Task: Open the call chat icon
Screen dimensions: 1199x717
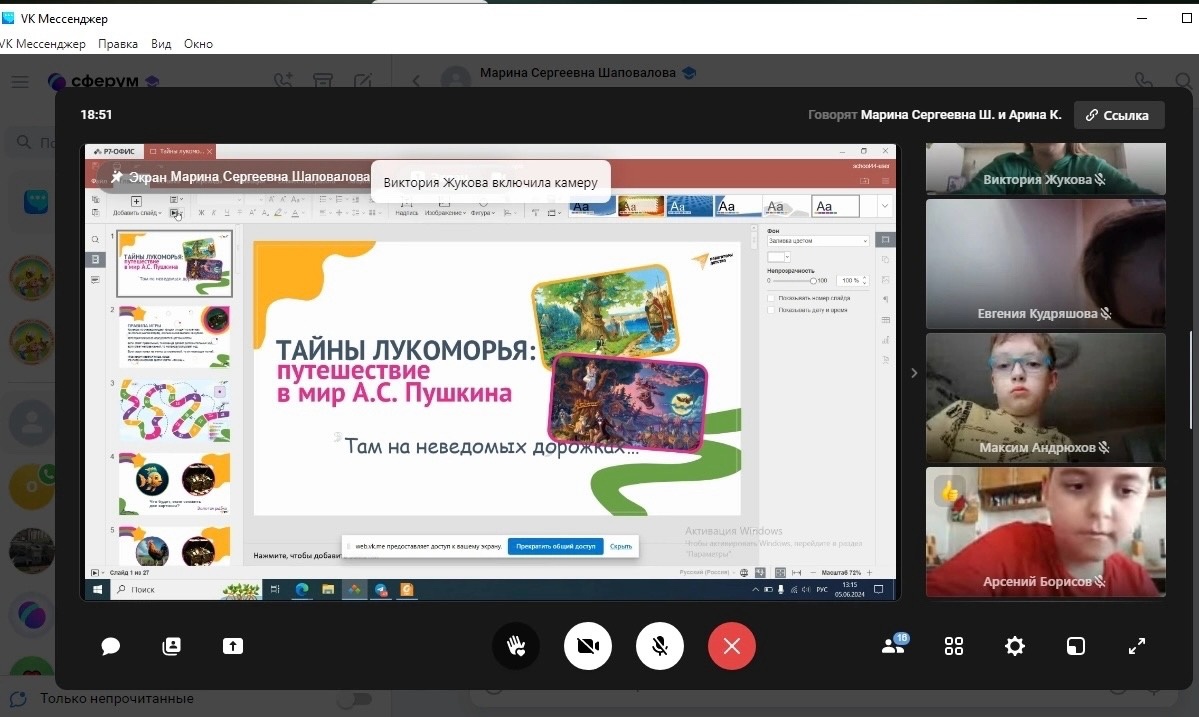Action: pos(111,647)
